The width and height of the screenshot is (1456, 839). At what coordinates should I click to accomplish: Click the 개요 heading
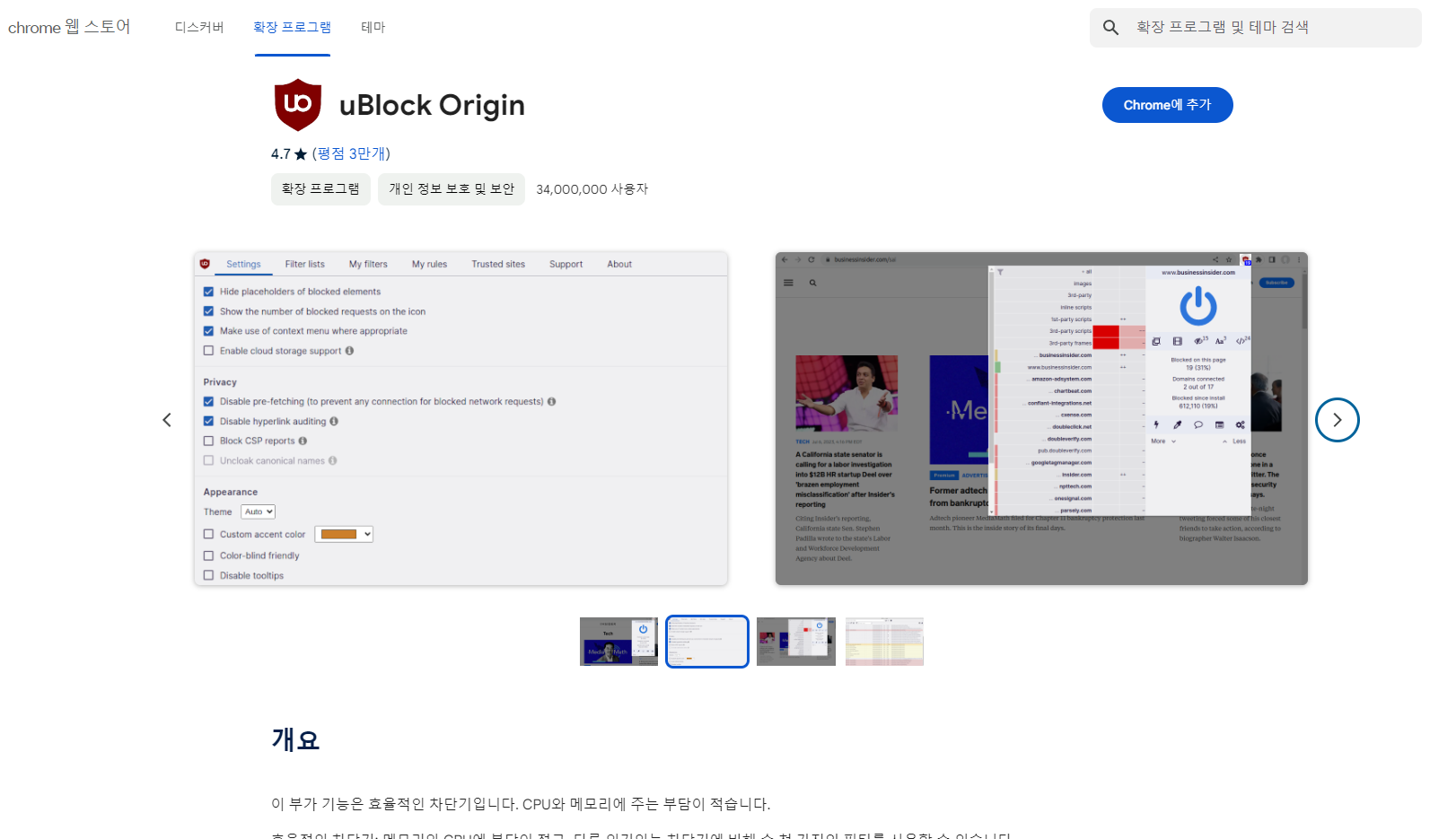pyautogui.click(x=295, y=739)
